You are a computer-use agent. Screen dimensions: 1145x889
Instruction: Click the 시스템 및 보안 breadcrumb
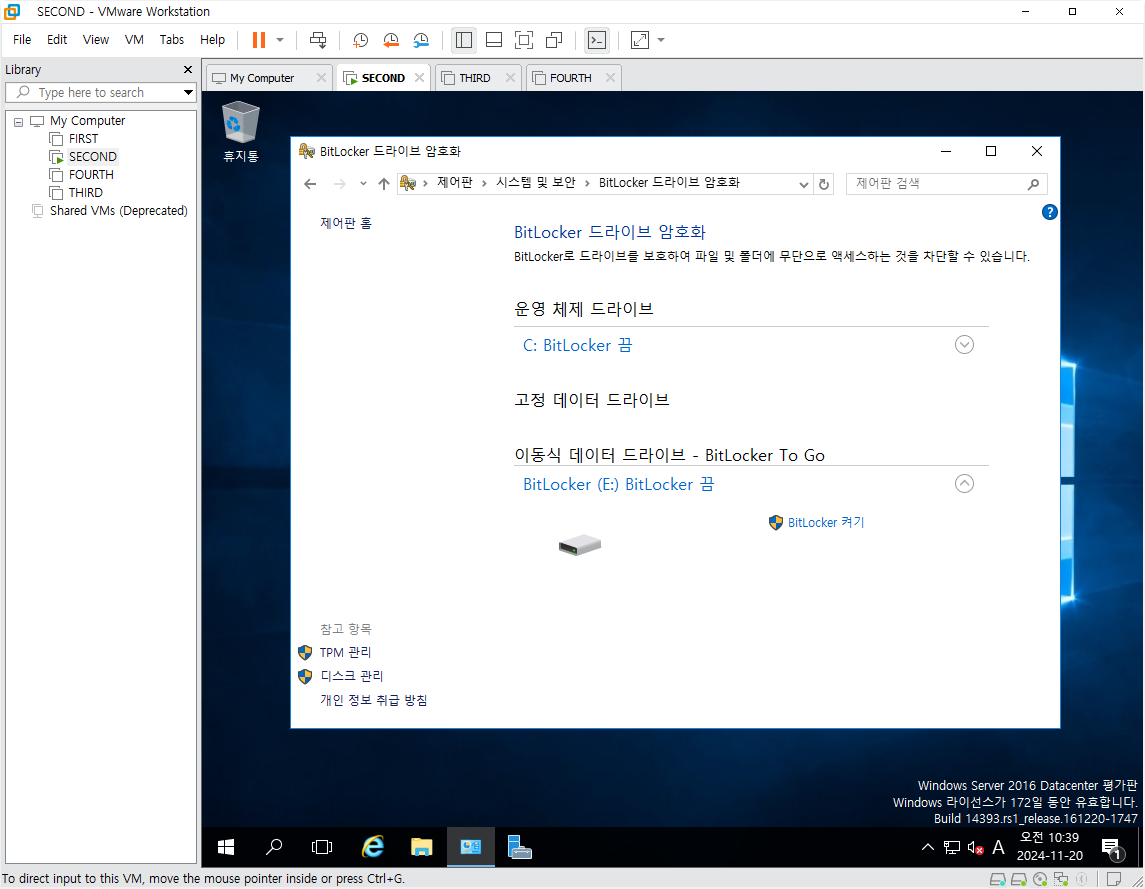(x=536, y=183)
